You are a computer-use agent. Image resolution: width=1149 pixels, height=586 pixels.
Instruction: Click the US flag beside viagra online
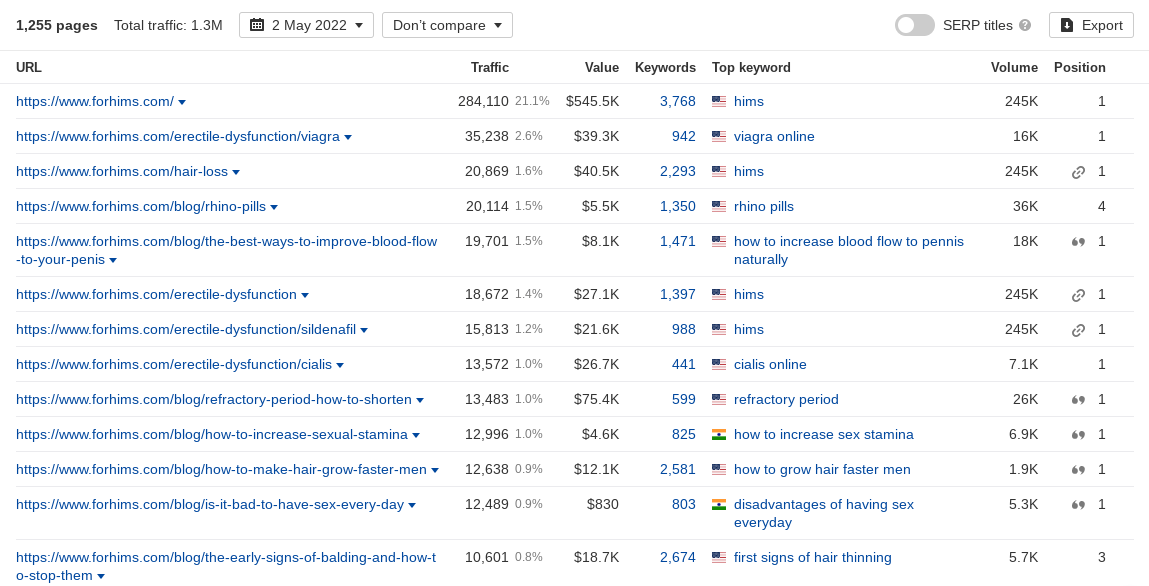click(719, 137)
